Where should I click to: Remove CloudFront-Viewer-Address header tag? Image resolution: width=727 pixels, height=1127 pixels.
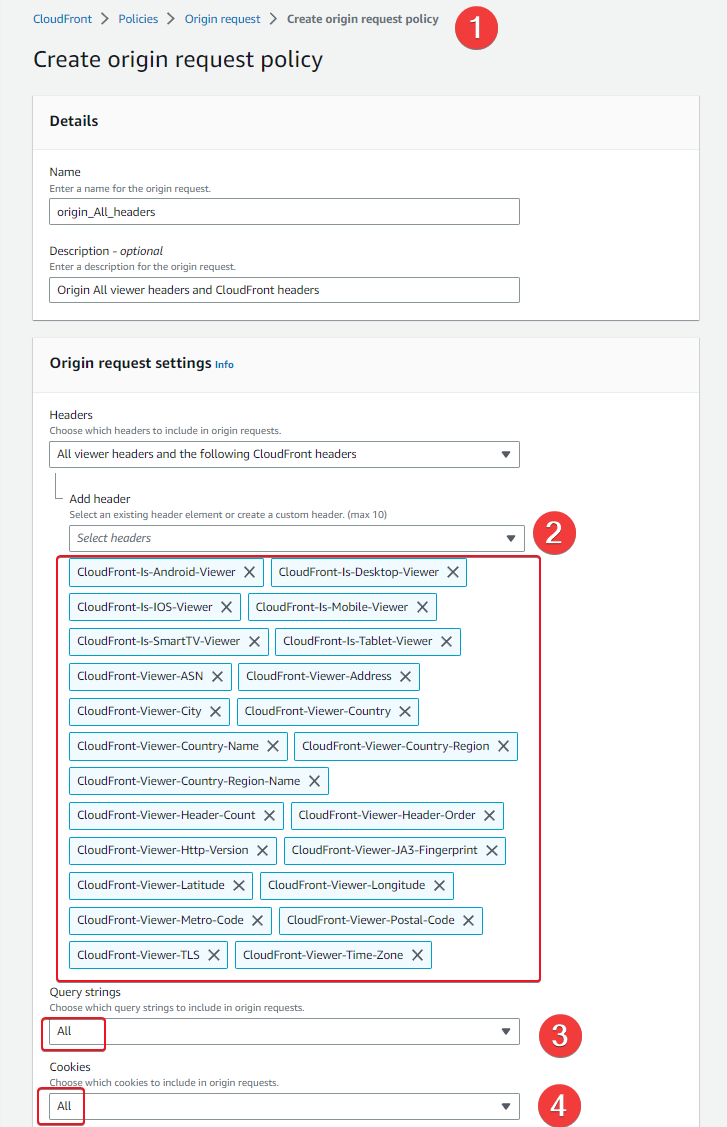pyautogui.click(x=406, y=676)
